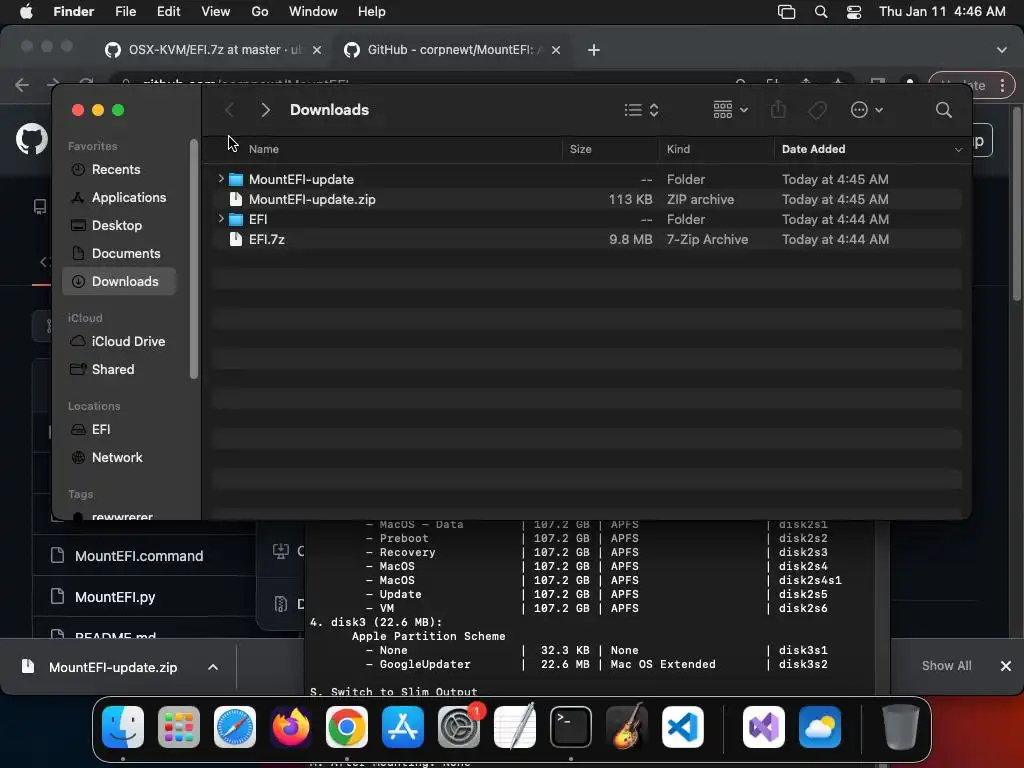This screenshot has width=1024, height=768.
Task: Open Finder from the Dock
Action: coord(123,727)
